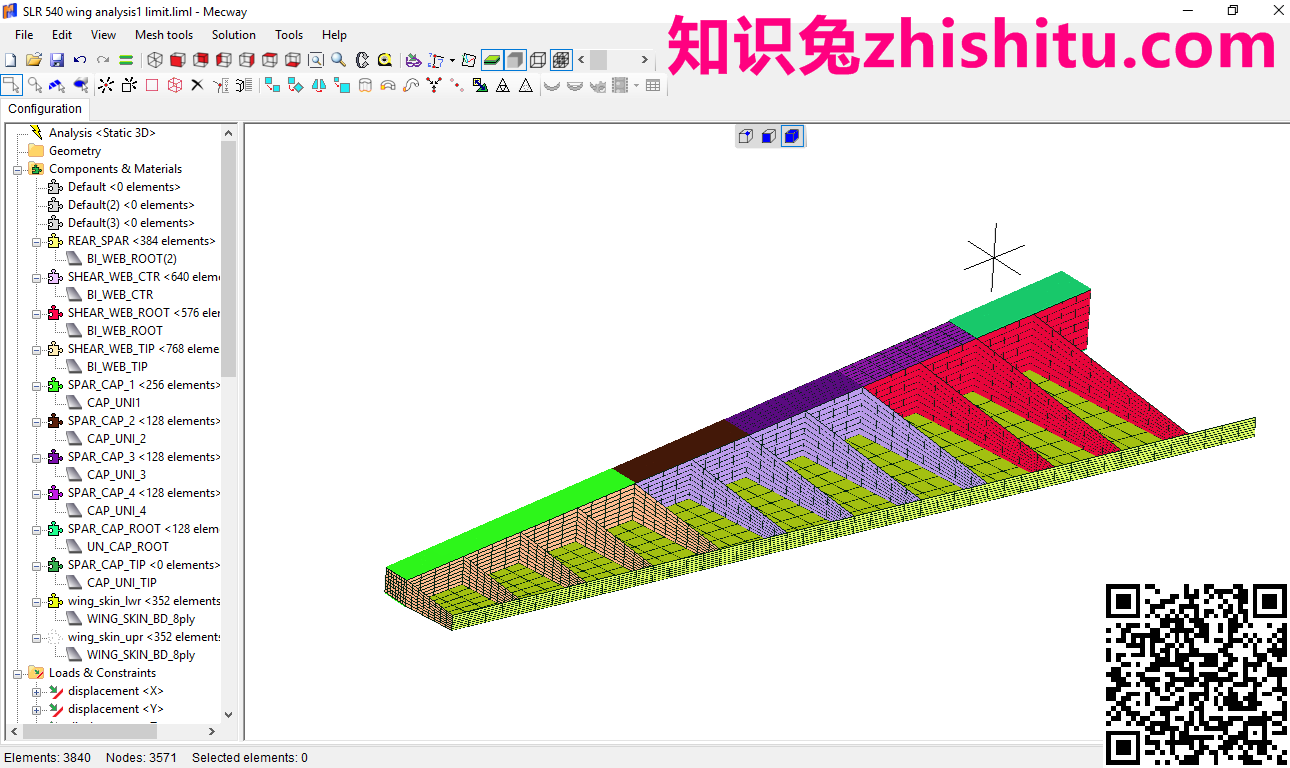This screenshot has width=1290, height=768.
Task: Click the half-shaded cube icon above viewport
Action: pyautogui.click(x=769, y=136)
